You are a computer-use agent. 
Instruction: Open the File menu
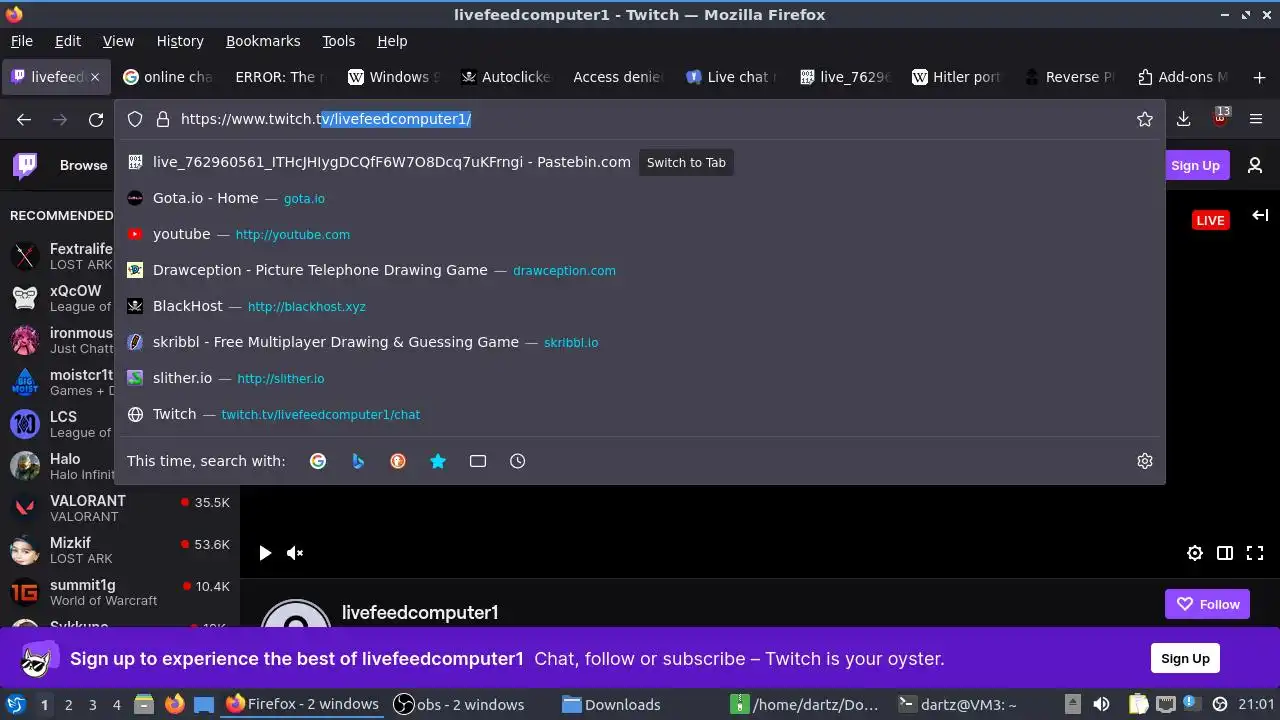tap(22, 41)
